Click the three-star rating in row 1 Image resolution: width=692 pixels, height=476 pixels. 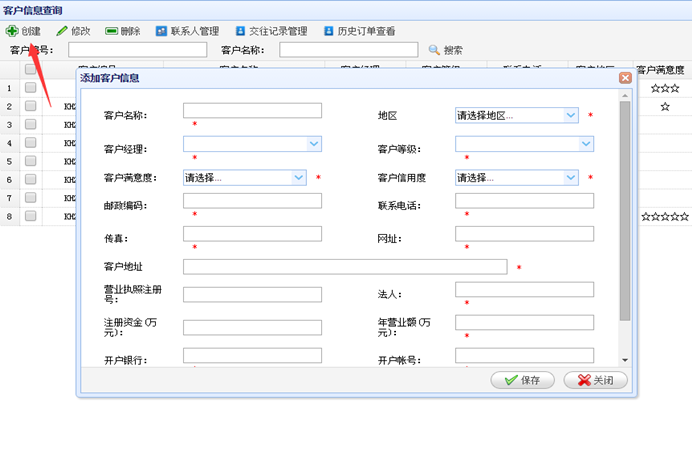[665, 88]
